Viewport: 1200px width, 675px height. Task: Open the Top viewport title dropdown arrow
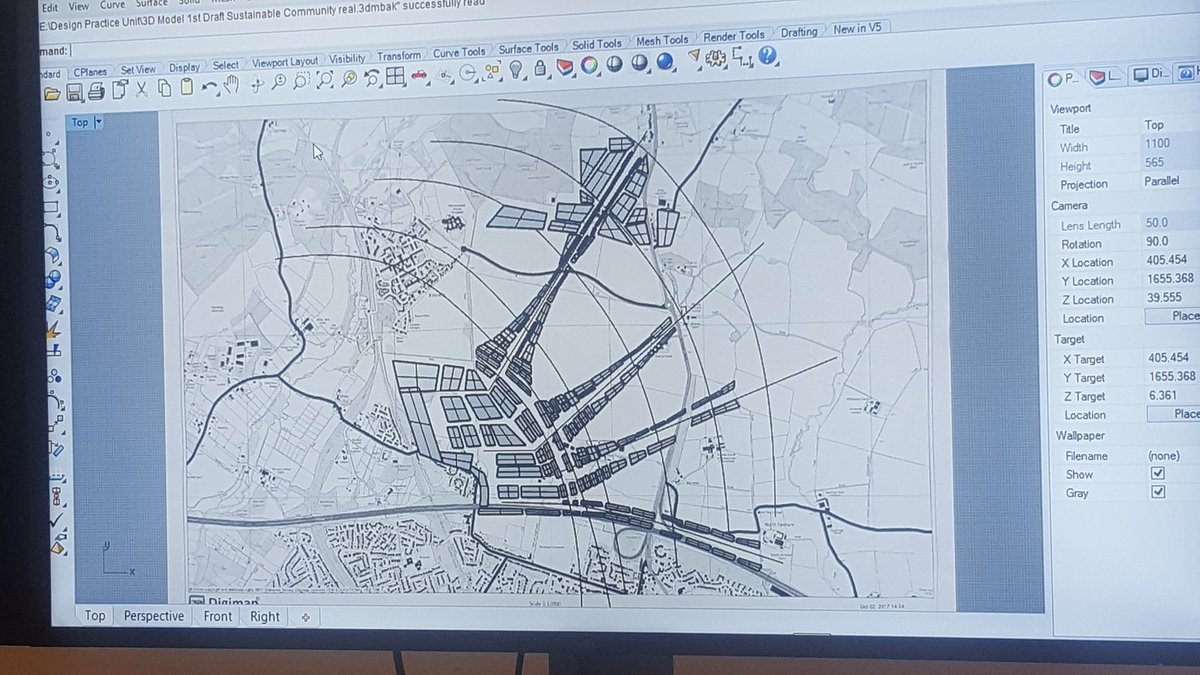[x=98, y=122]
